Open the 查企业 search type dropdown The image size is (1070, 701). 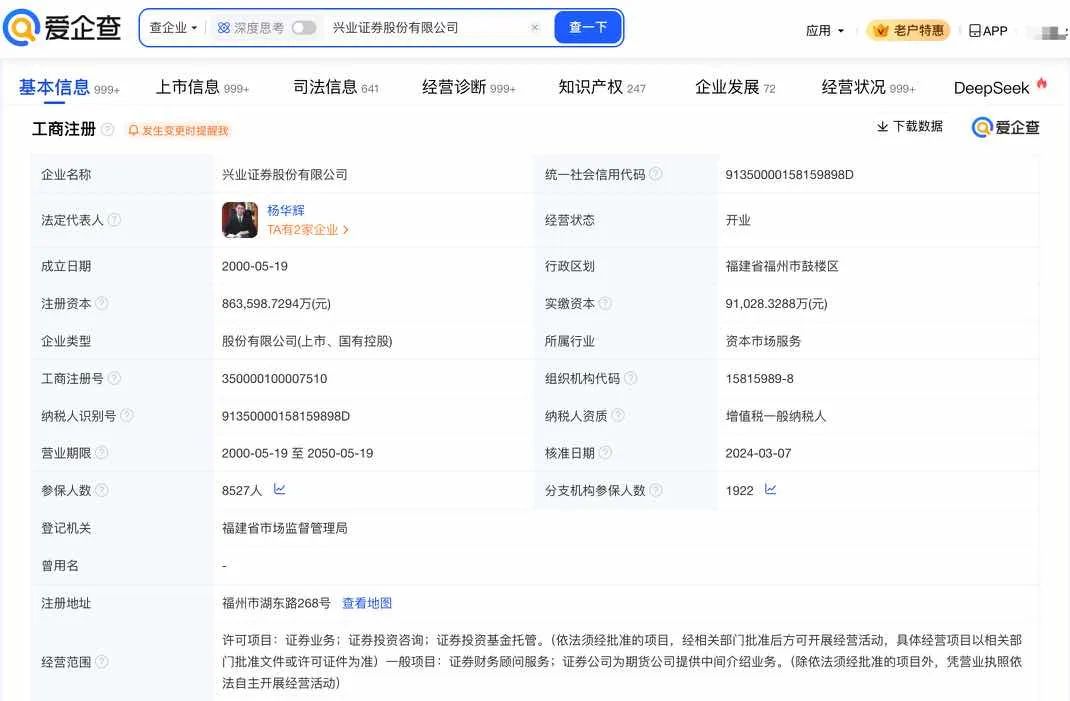point(173,28)
